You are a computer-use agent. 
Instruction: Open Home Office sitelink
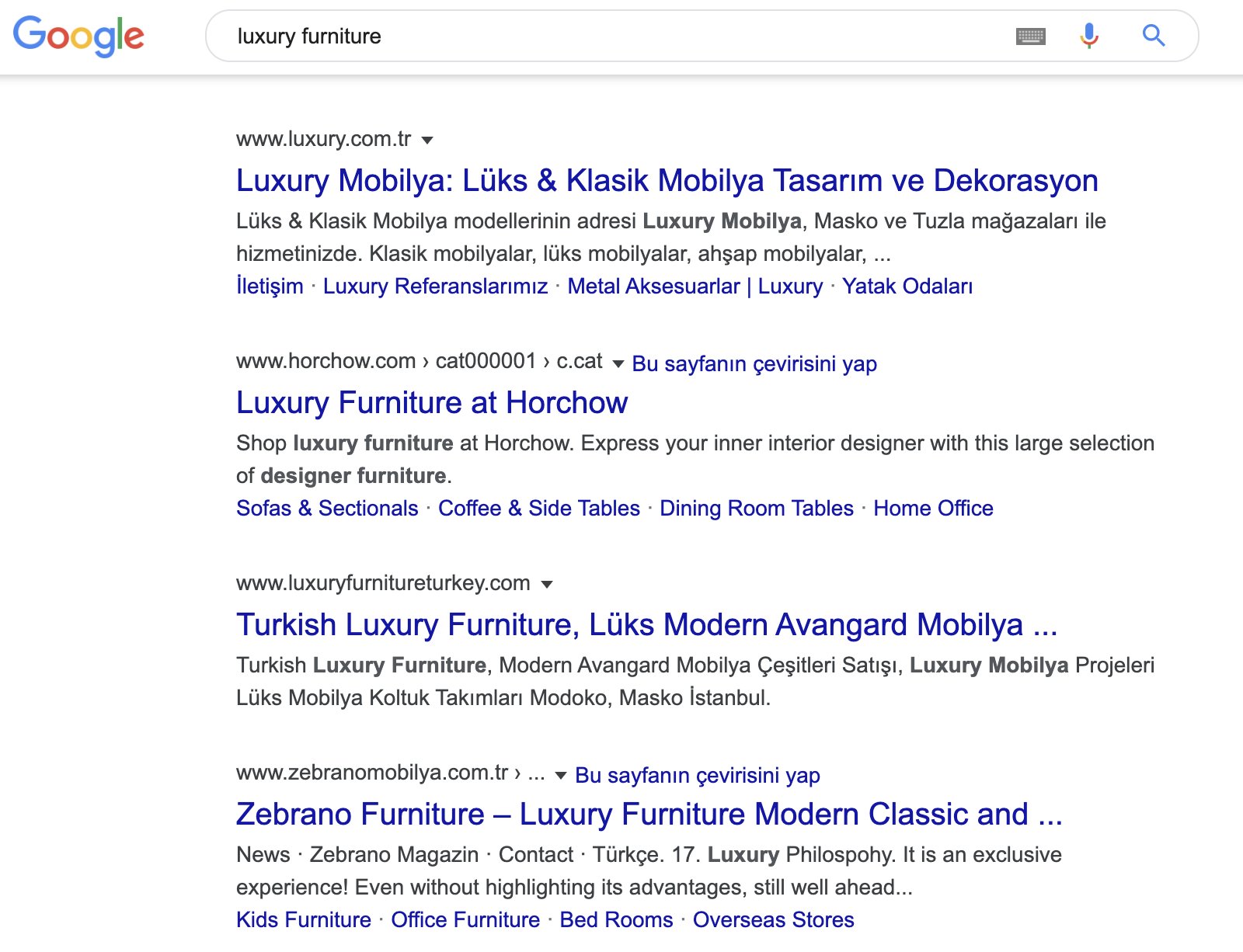933,508
